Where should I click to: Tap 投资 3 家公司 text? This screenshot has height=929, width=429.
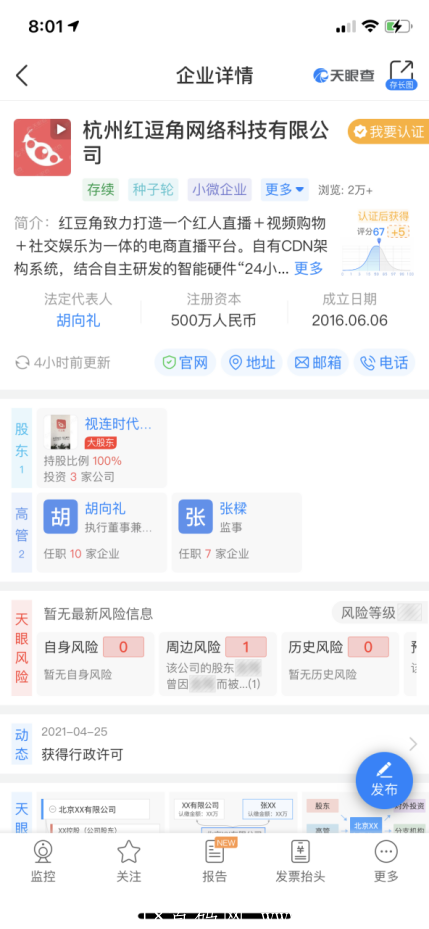[x=79, y=476]
